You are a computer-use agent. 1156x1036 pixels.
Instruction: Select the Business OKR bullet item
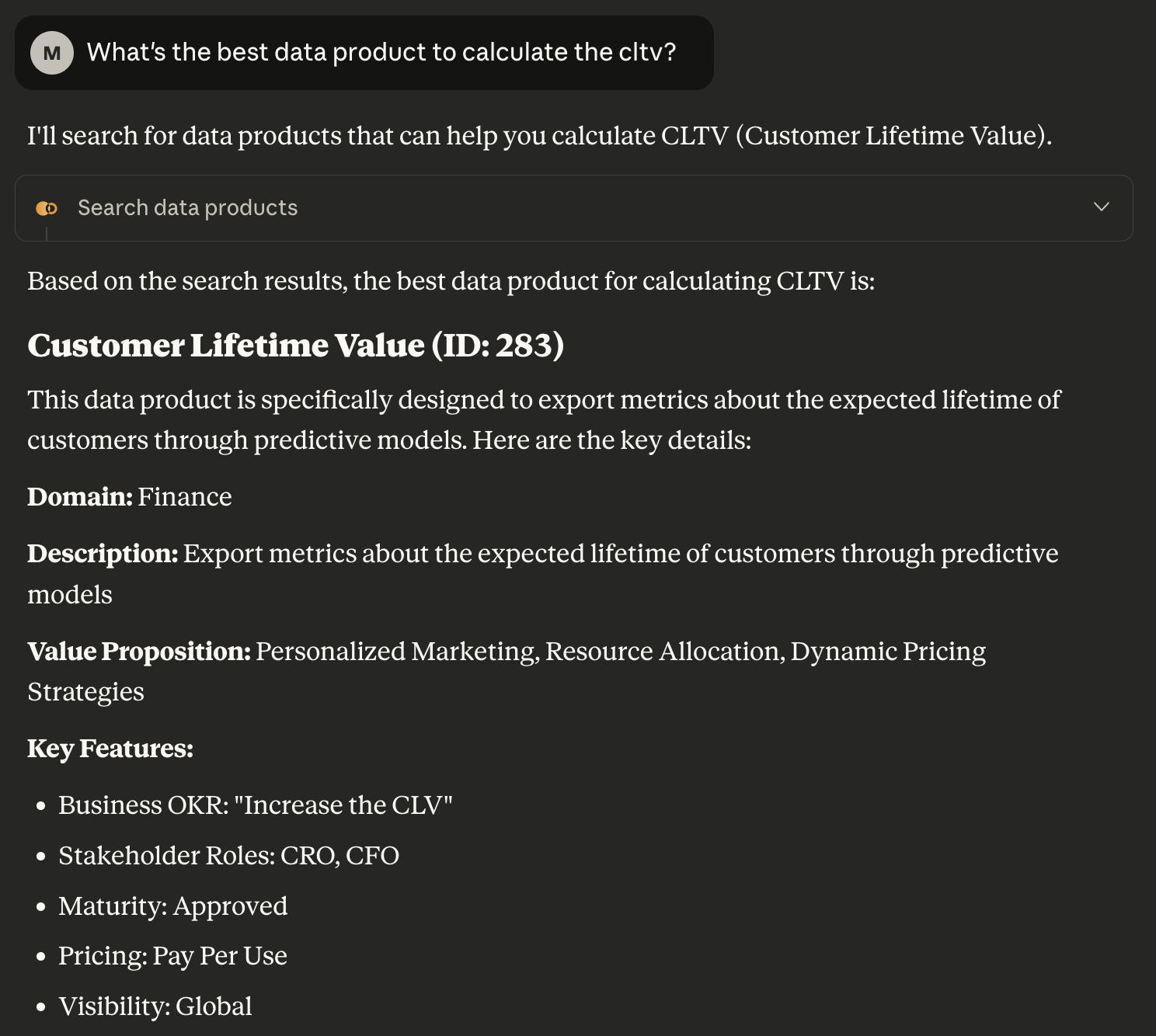[255, 805]
